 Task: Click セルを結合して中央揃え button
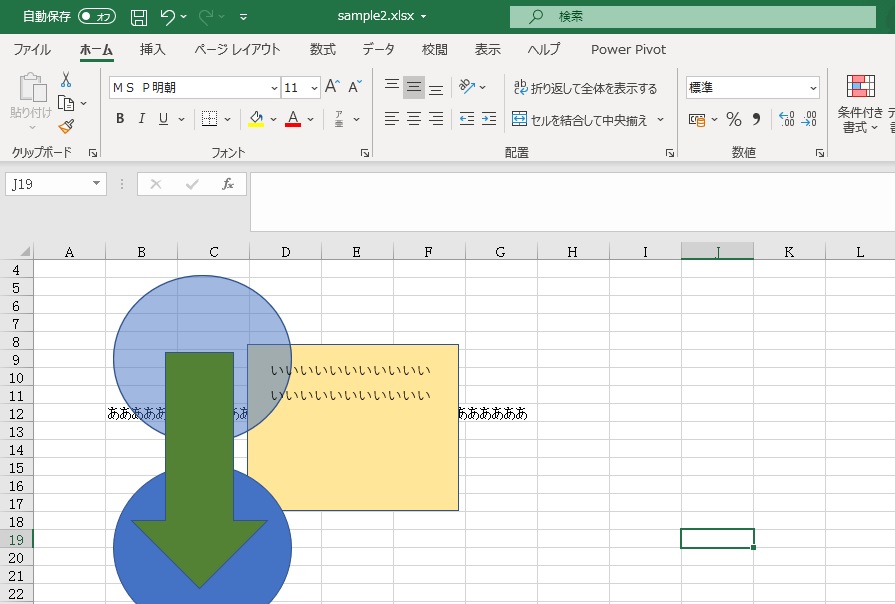coord(580,120)
